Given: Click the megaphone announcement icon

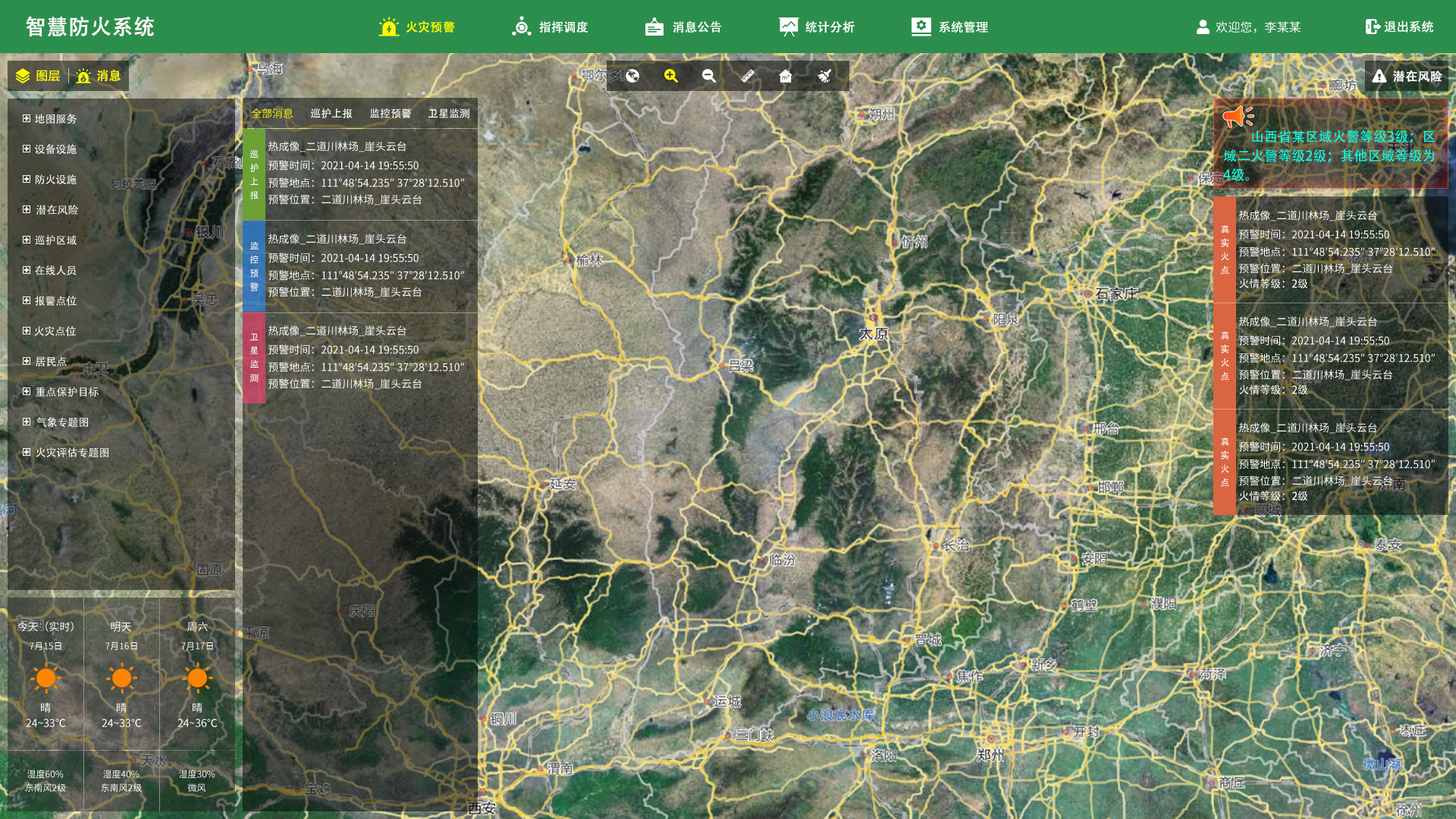Looking at the screenshot, I should (x=1238, y=116).
